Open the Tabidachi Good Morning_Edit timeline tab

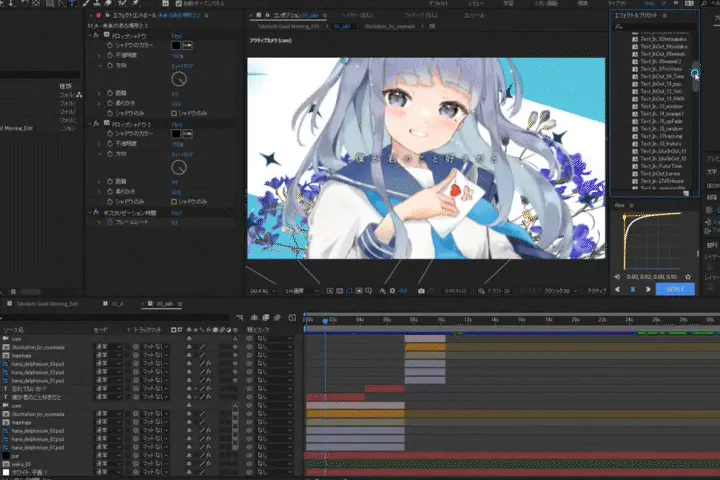pos(43,304)
